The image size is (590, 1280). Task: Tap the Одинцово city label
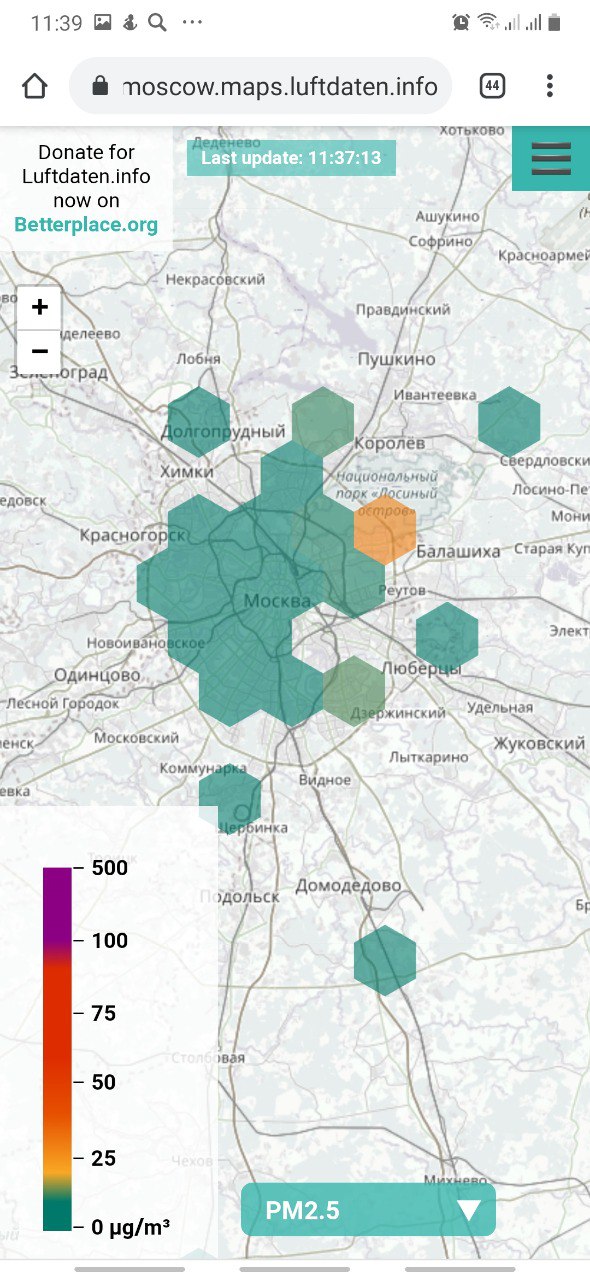[x=97, y=675]
